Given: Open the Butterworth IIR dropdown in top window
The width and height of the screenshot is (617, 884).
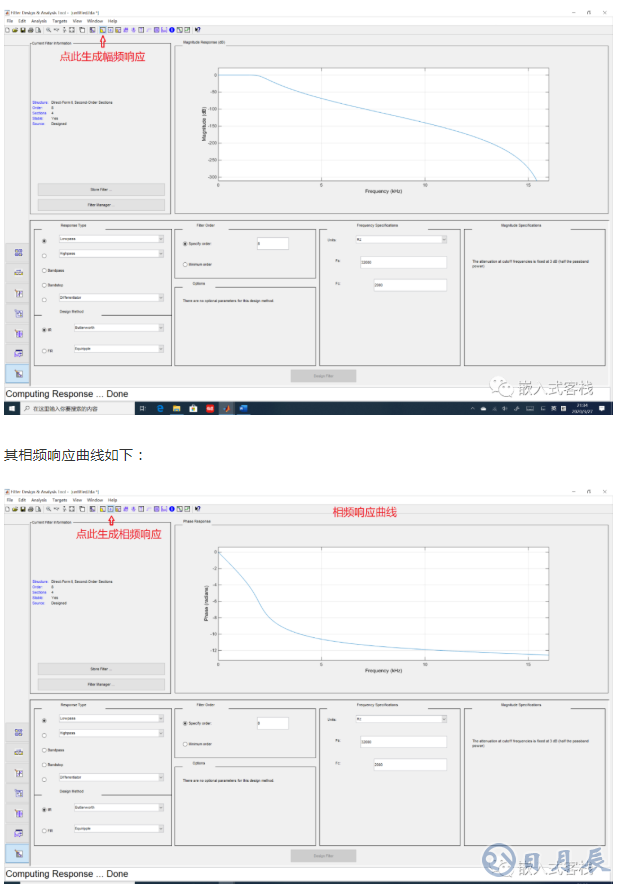Looking at the screenshot, I should 162,328.
